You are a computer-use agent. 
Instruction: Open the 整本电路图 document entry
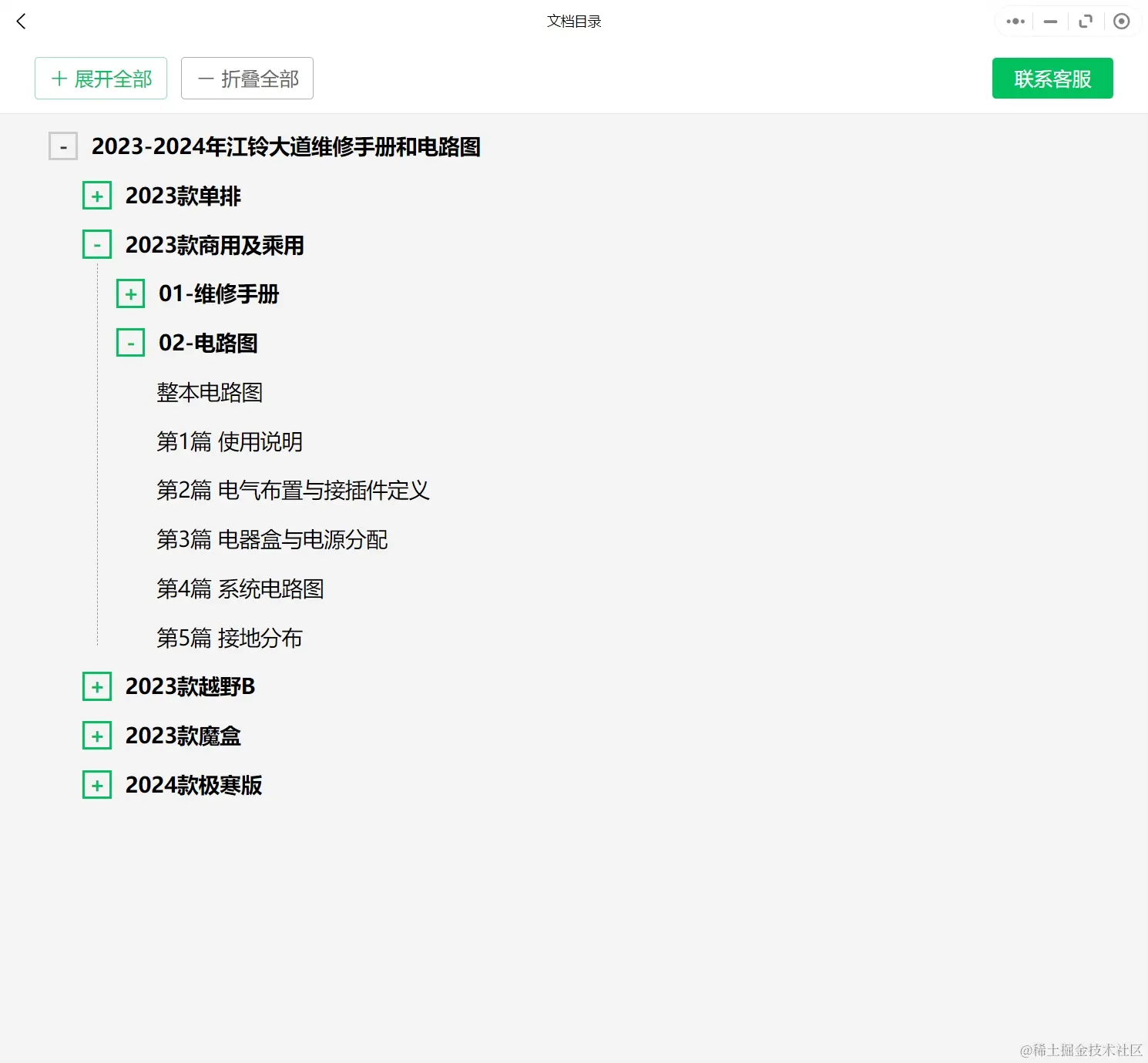pyautogui.click(x=209, y=392)
